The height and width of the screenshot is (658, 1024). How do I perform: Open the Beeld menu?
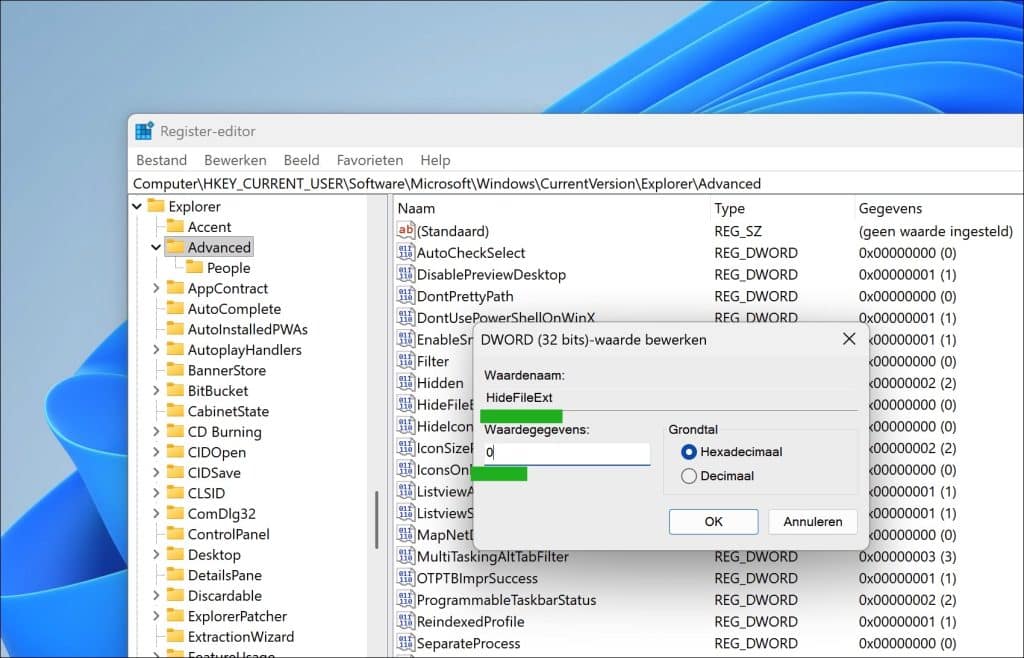[301, 160]
